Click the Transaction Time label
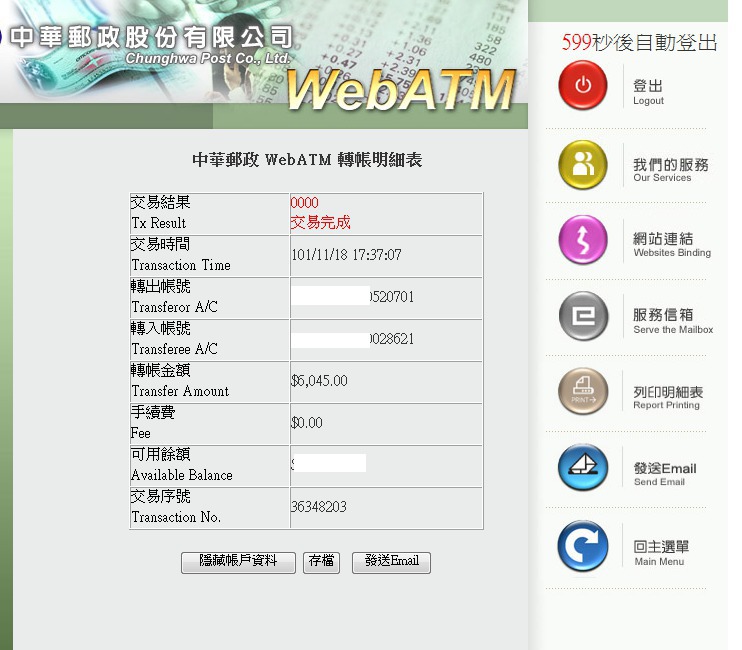Image resolution: width=742 pixels, height=650 pixels. tap(181, 265)
